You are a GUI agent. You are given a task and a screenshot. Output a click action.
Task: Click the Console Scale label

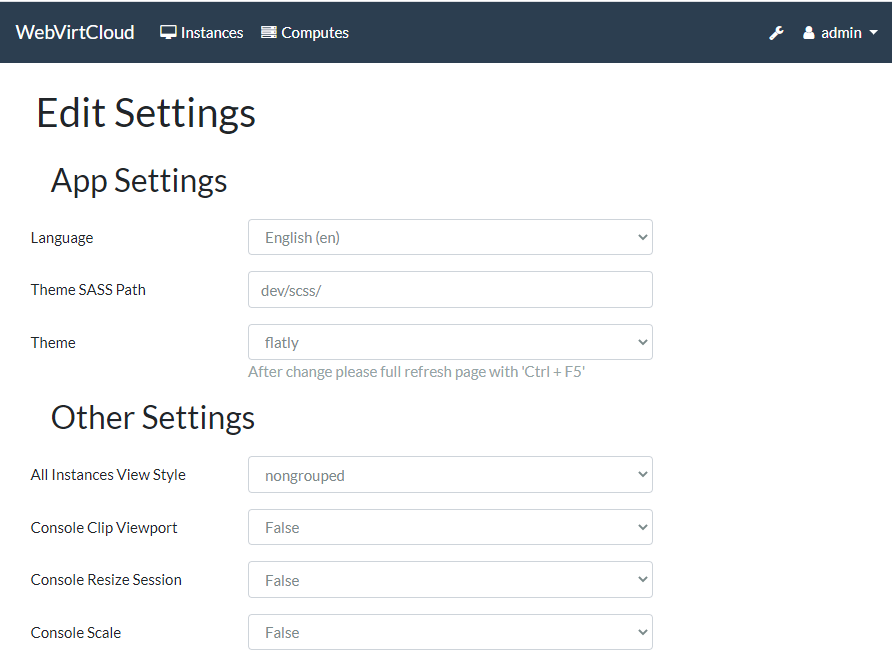76,632
